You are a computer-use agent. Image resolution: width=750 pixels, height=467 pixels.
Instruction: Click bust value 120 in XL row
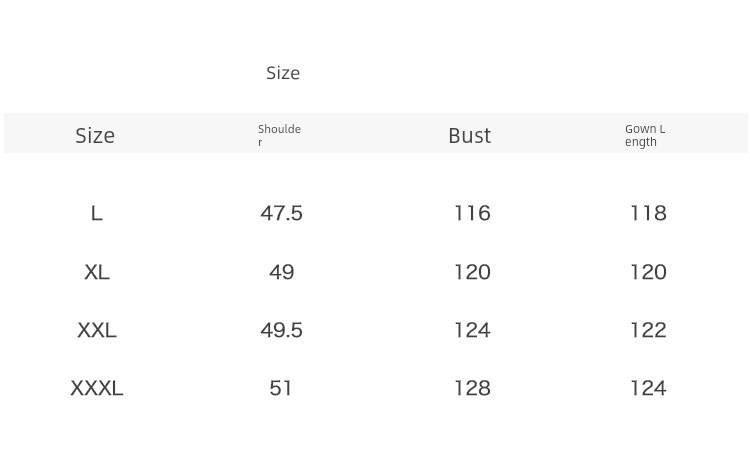click(472, 272)
